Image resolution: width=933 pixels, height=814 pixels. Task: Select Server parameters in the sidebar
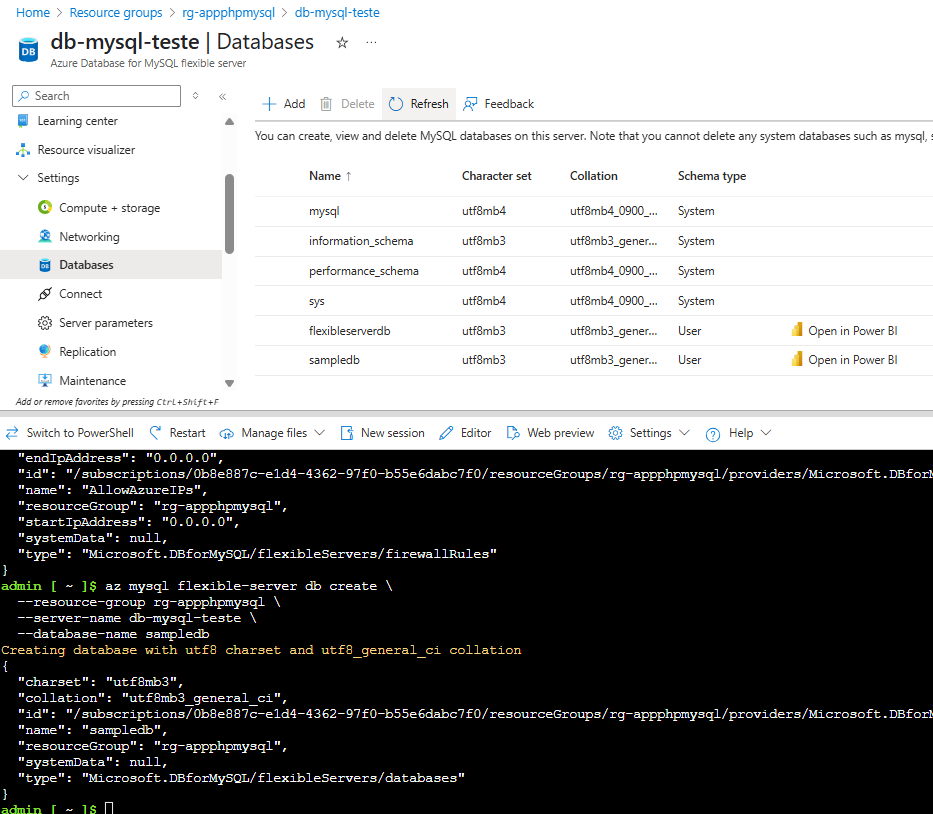(x=106, y=323)
